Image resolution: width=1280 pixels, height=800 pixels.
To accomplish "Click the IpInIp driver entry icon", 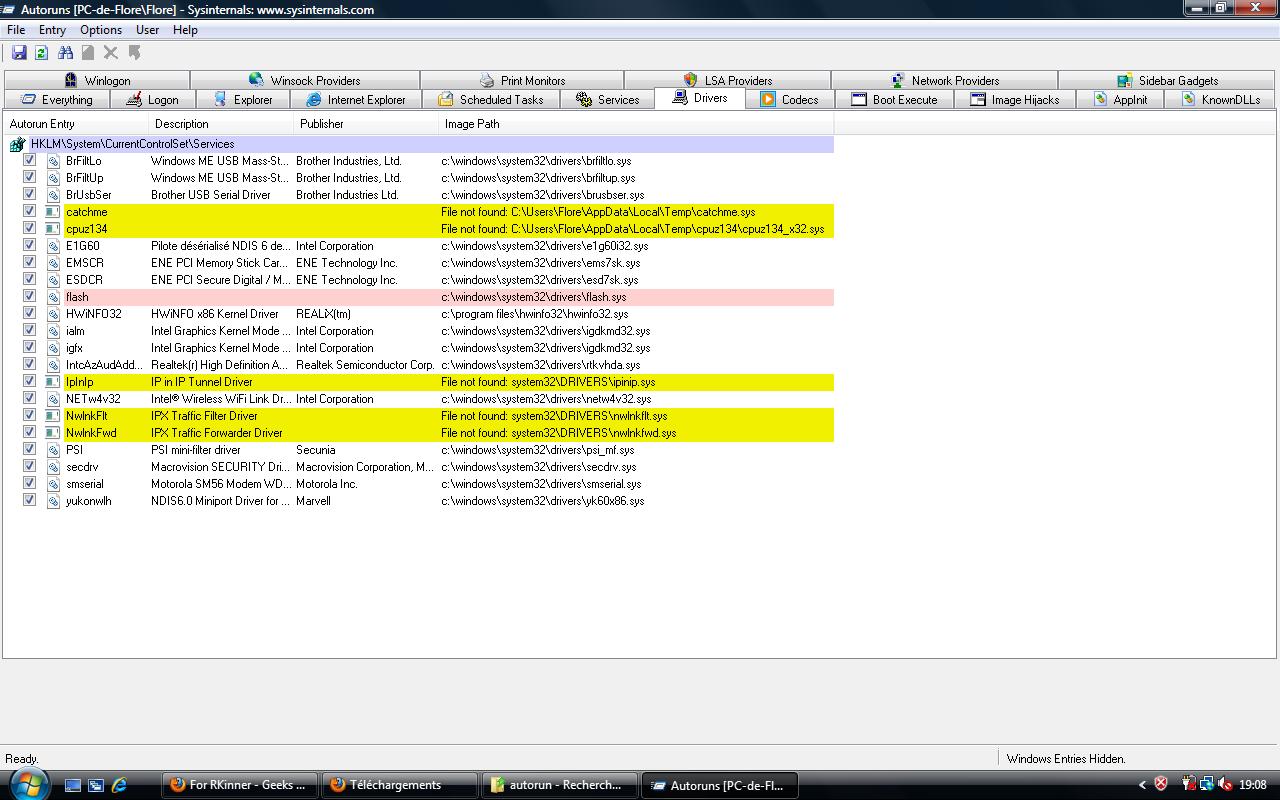I will pos(54,382).
